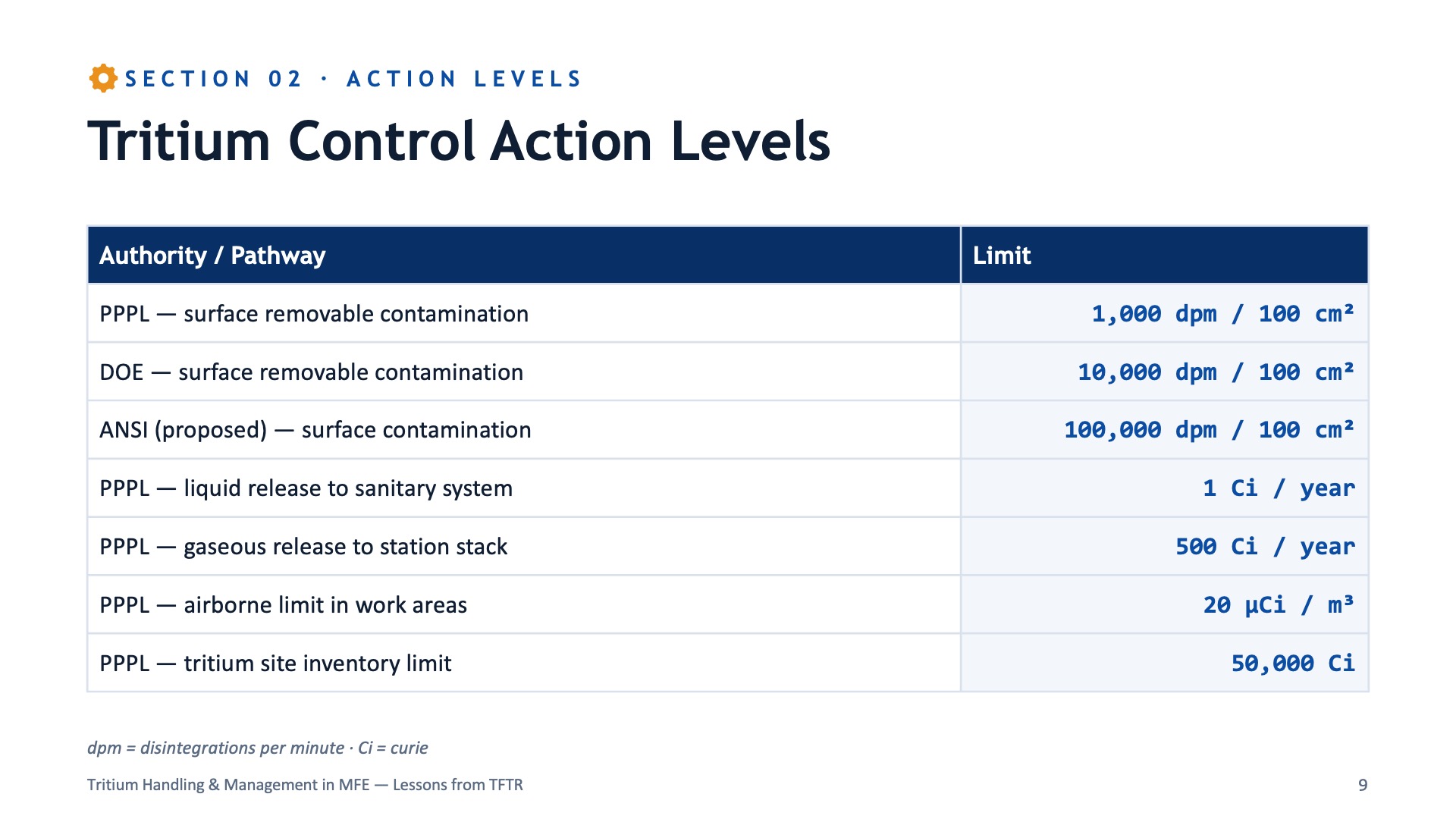Click the dpm and Ci footnote text

(x=257, y=748)
